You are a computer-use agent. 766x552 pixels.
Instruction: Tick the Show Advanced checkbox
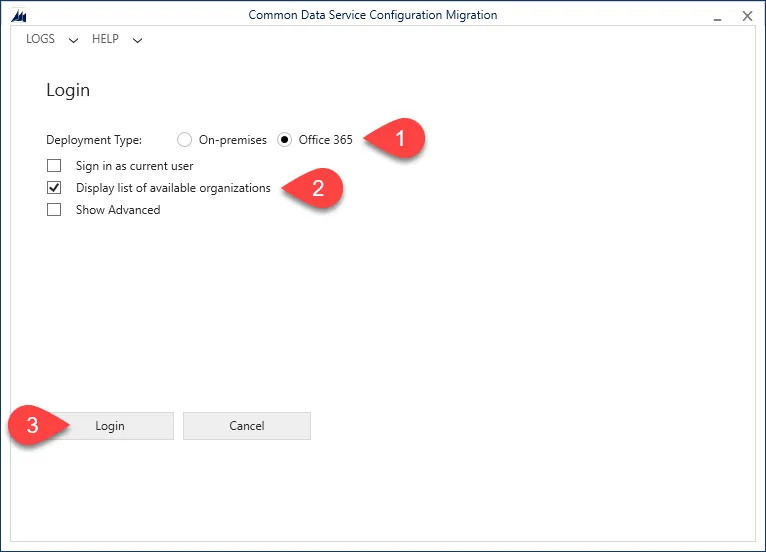(x=54, y=210)
